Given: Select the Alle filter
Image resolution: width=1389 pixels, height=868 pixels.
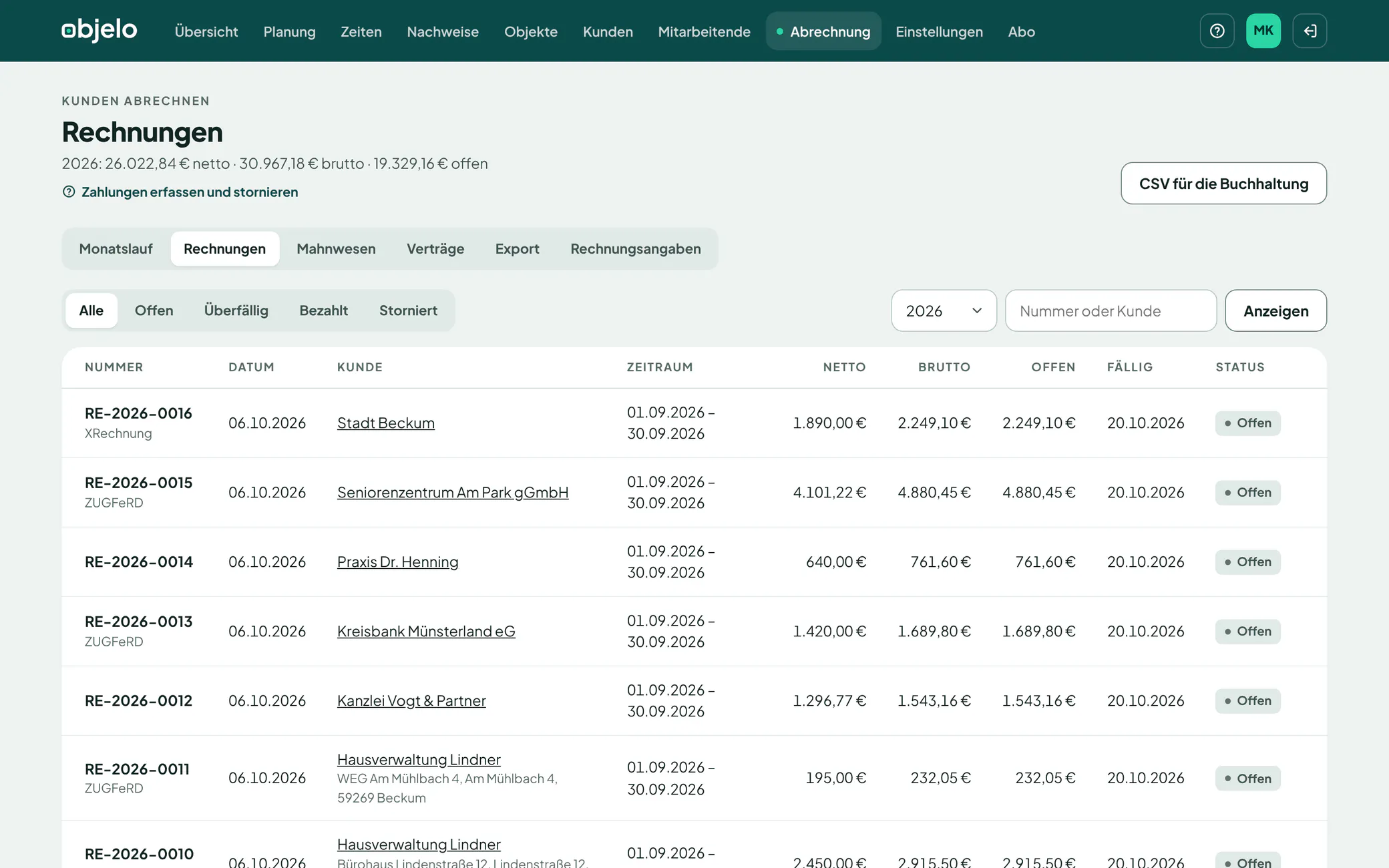Looking at the screenshot, I should point(91,310).
